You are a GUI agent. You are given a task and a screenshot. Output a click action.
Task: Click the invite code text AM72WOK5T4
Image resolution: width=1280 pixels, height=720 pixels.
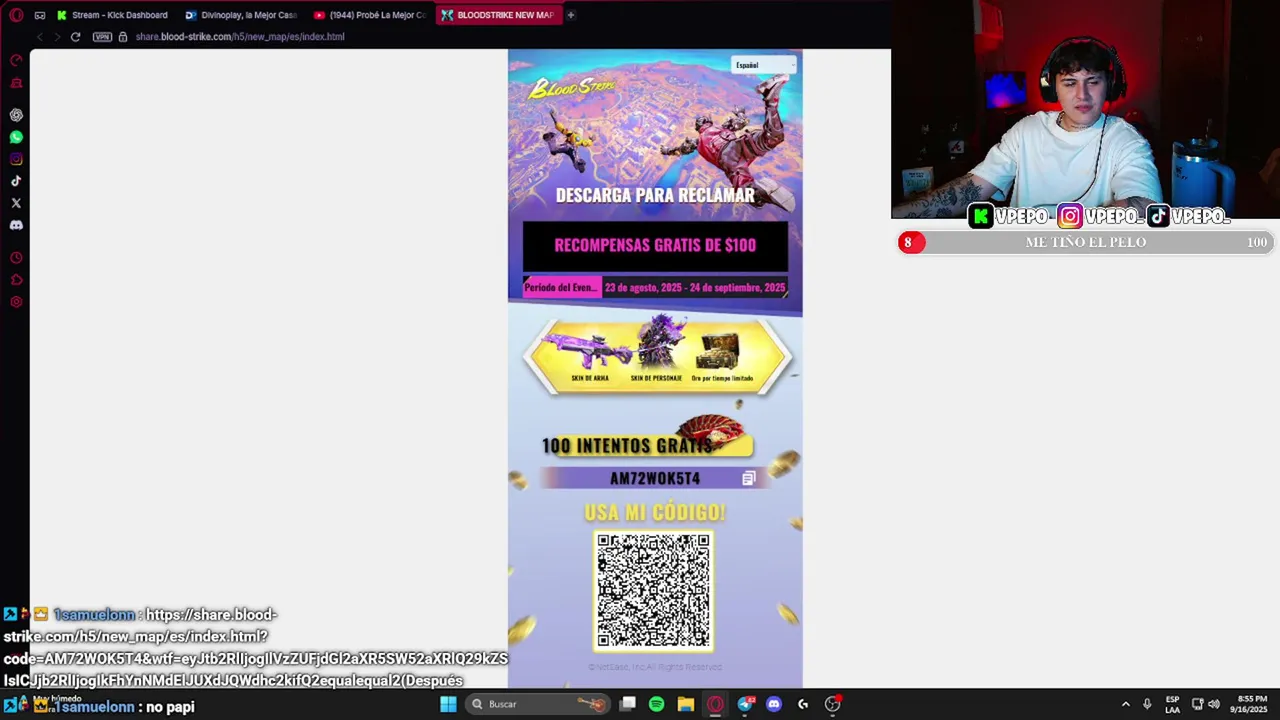[655, 479]
